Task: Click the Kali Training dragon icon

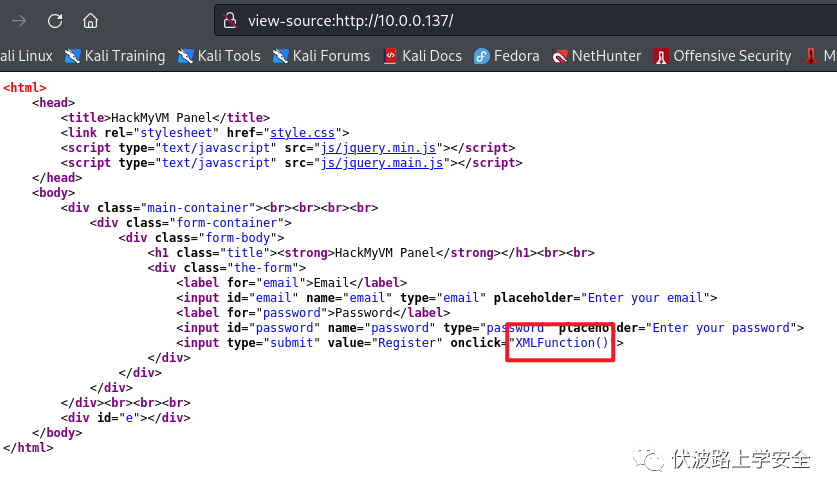Action: [73, 56]
